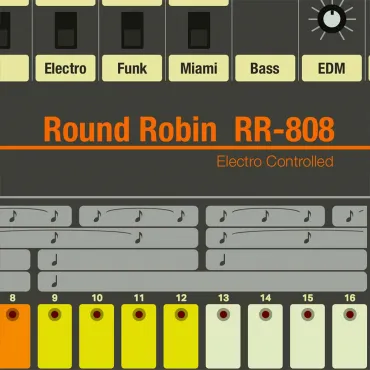Flip the switch above Funk
This screenshot has width=370, height=370.
pos(132,30)
